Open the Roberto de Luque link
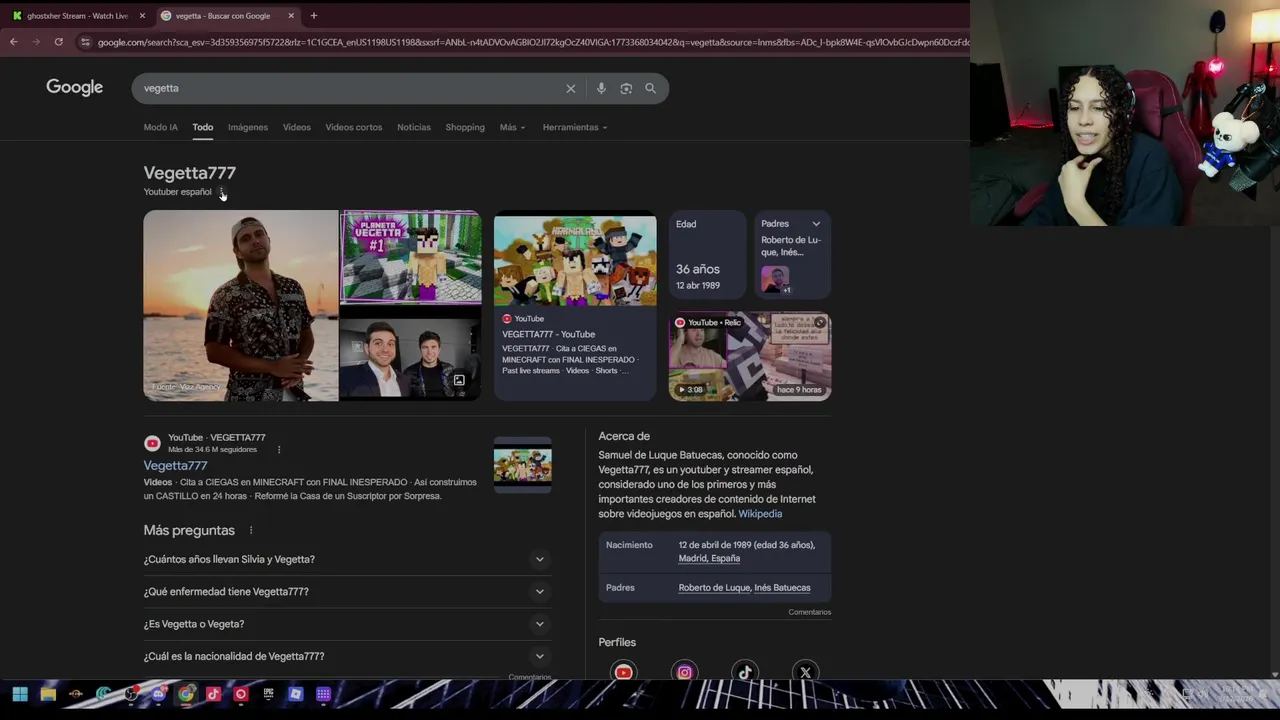Screen dimensions: 1280x720 [714, 588]
